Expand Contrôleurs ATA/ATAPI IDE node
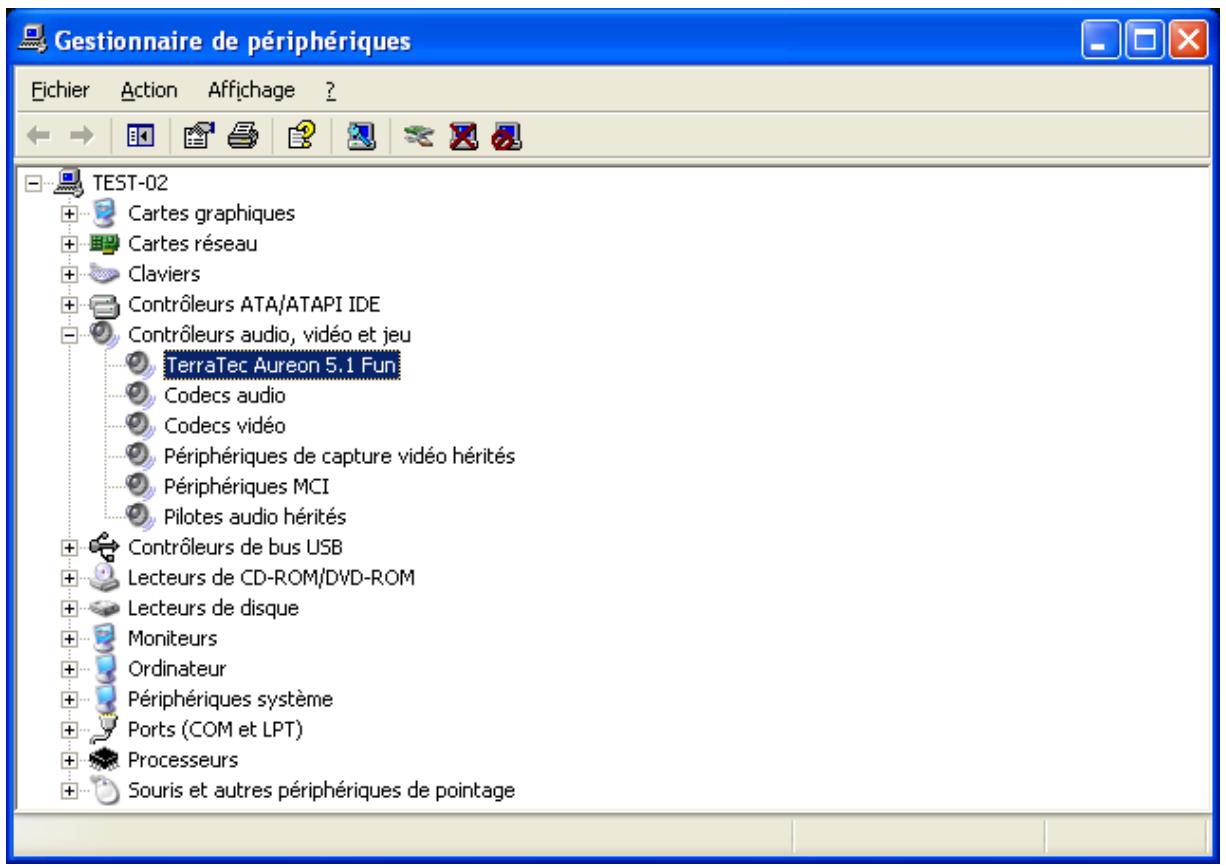Viewport: 1226px width, 868px height. [x=69, y=304]
